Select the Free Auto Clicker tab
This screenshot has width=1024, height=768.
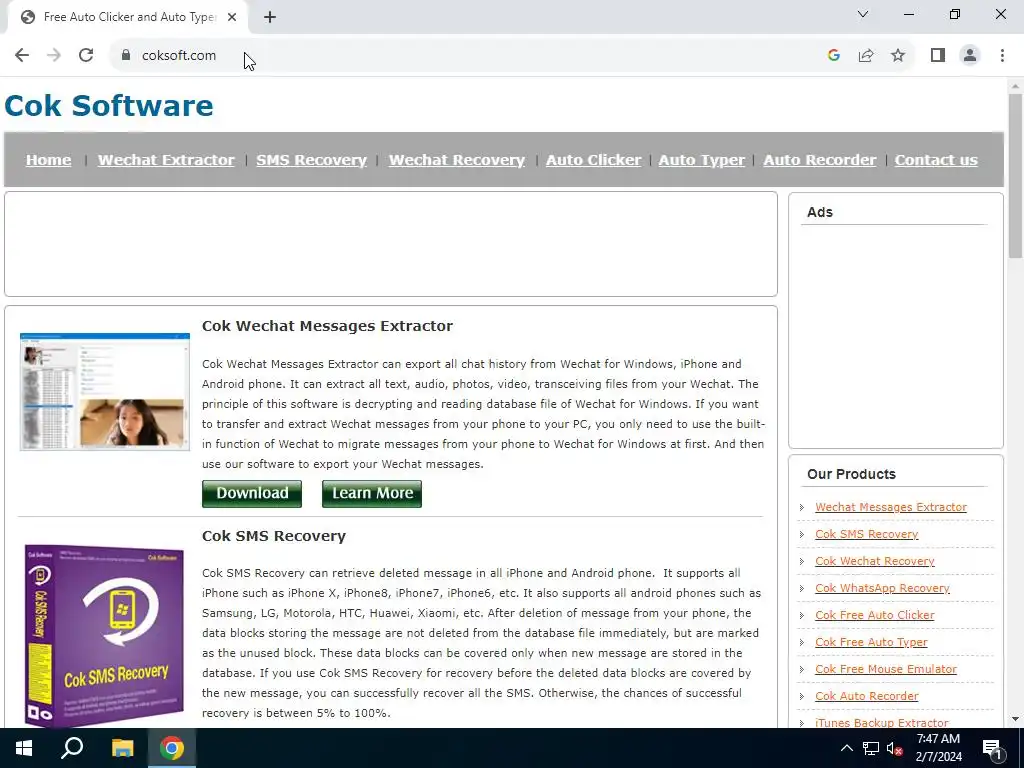coord(127,18)
